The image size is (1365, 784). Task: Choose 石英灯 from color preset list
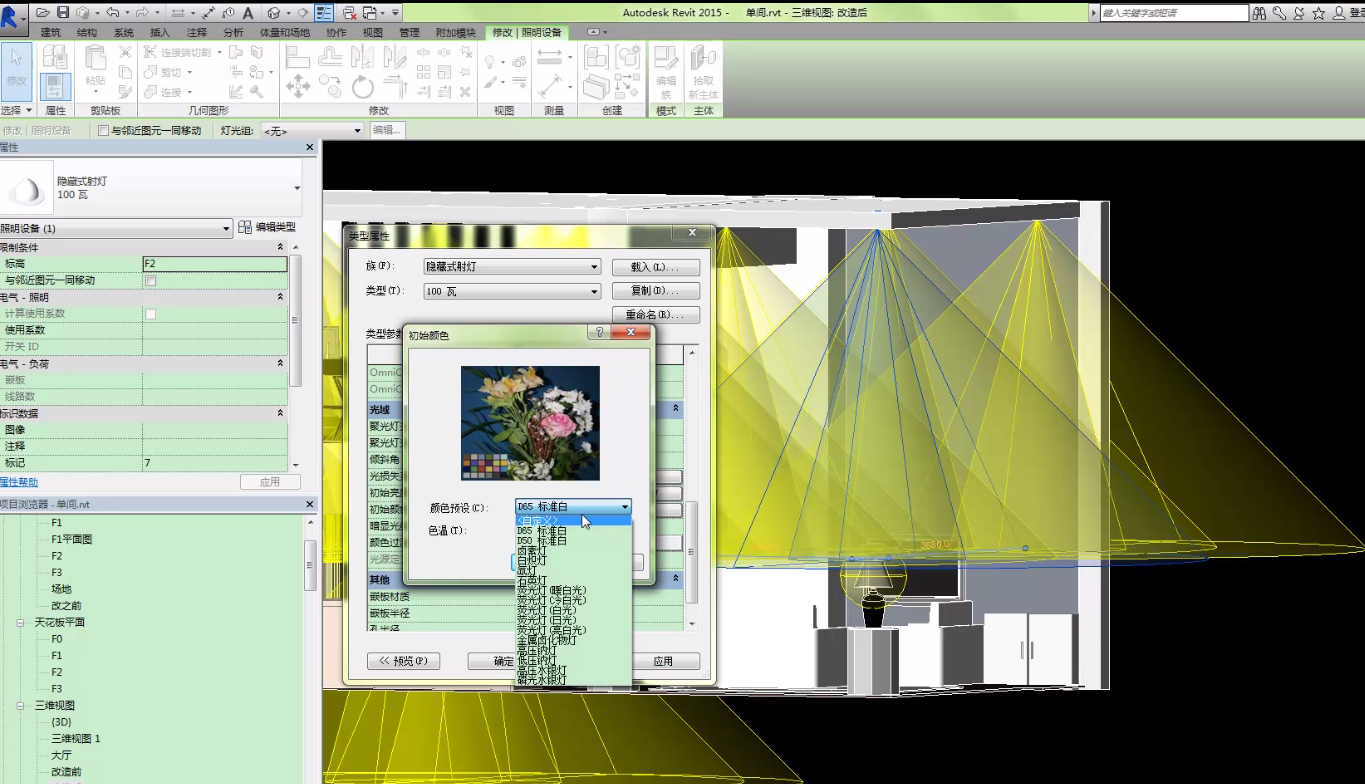pos(573,580)
